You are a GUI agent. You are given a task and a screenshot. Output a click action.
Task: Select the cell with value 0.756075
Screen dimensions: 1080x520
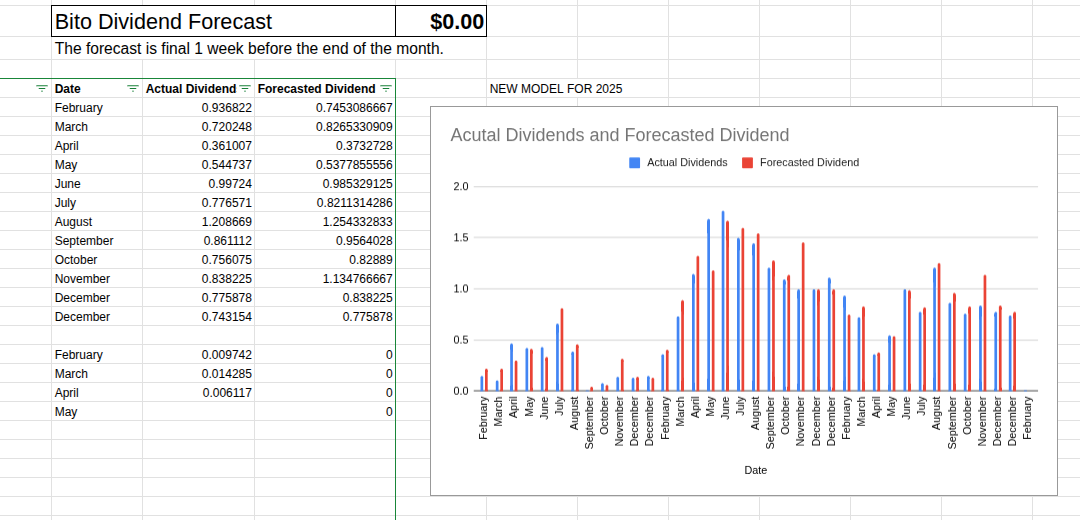198,260
